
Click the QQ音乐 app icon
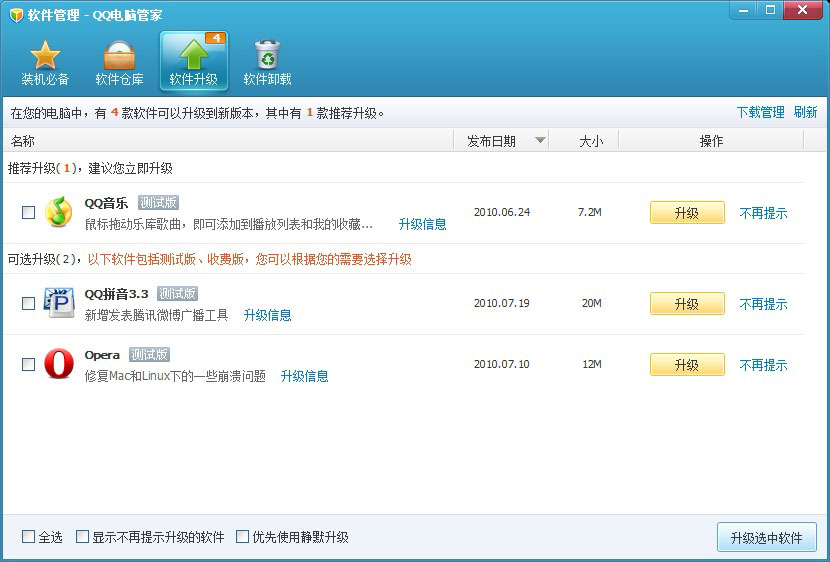58,212
